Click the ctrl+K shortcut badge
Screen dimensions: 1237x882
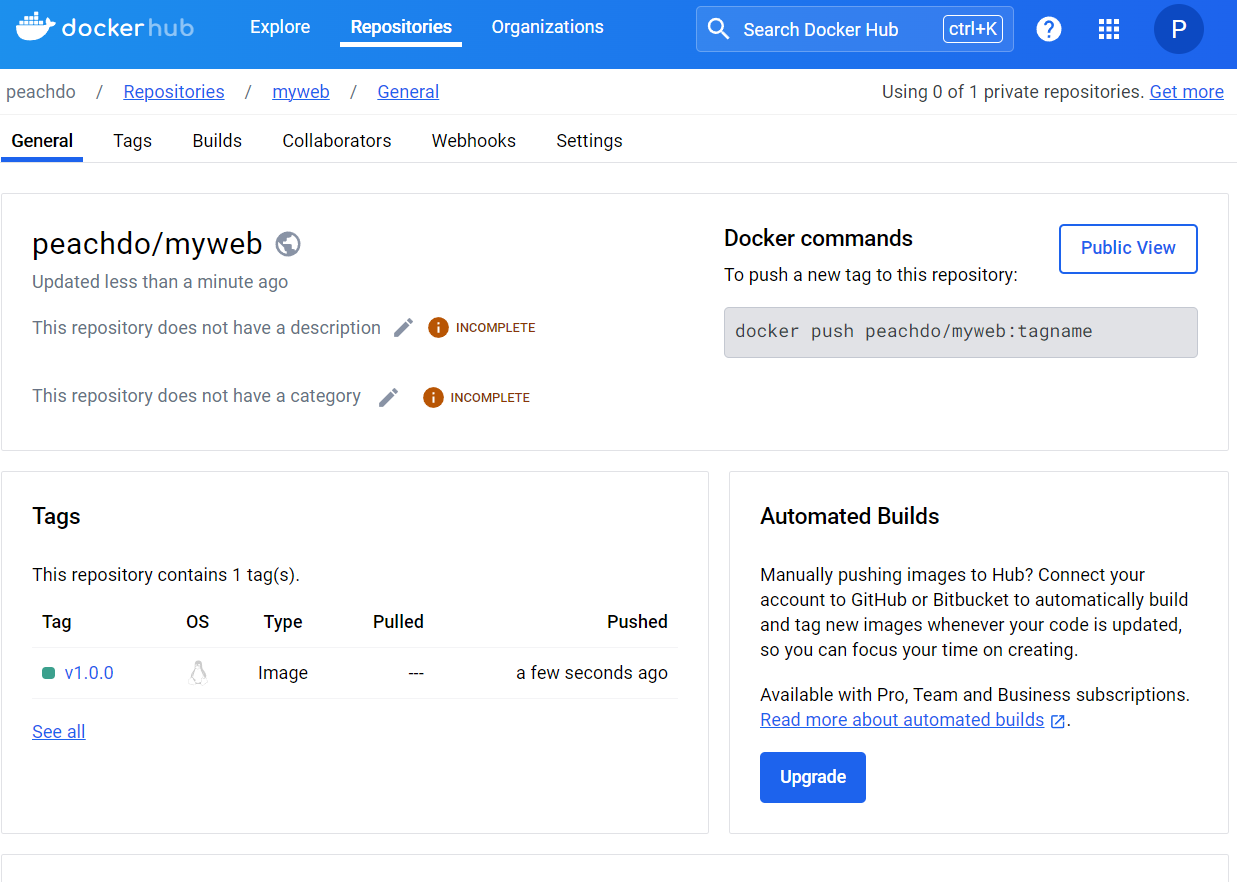[x=973, y=29]
